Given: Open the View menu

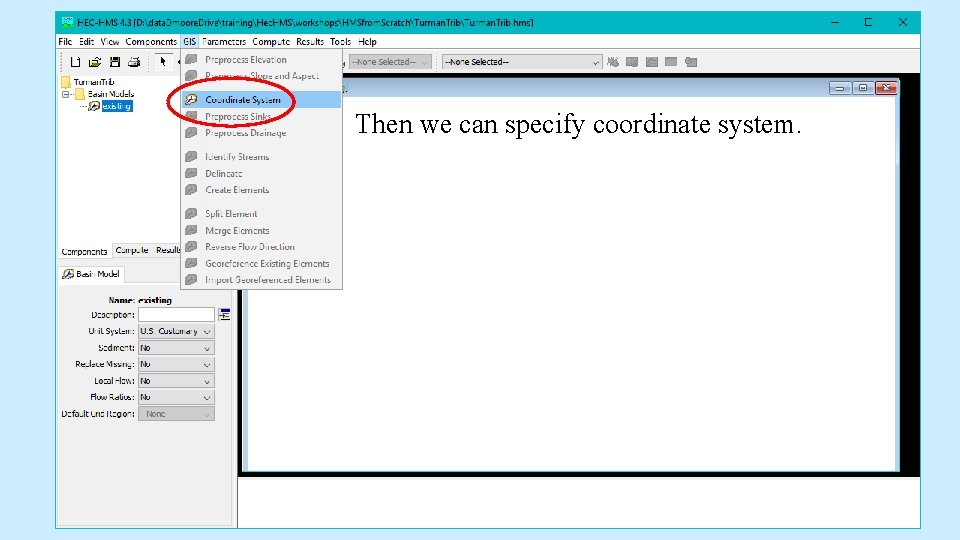Looking at the screenshot, I should pyautogui.click(x=110, y=42).
